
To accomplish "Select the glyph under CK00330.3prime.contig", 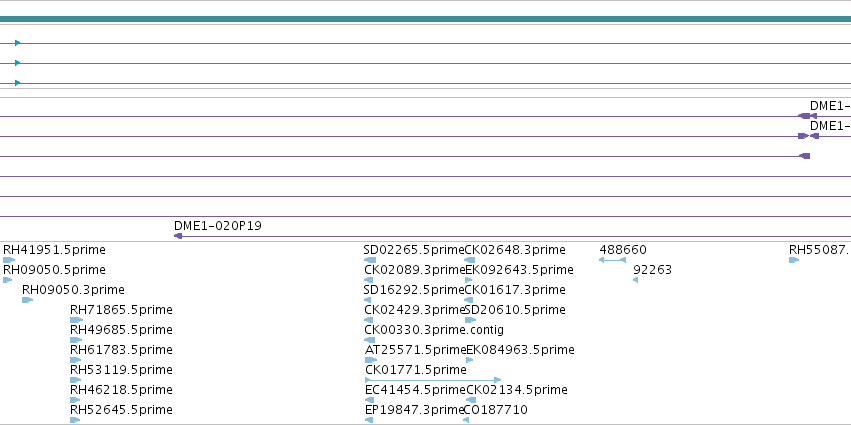I will 370,340.
